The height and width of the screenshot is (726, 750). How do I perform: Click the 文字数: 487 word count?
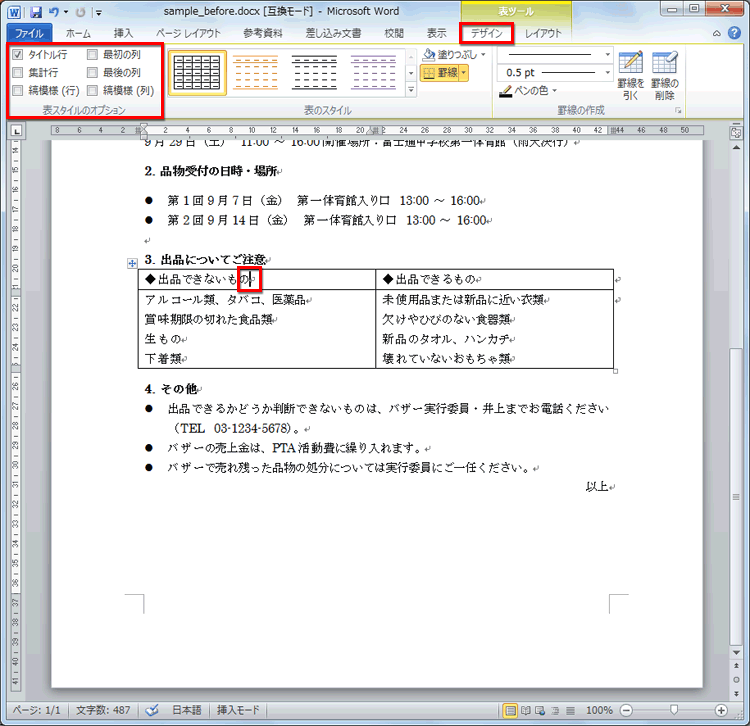pos(103,710)
